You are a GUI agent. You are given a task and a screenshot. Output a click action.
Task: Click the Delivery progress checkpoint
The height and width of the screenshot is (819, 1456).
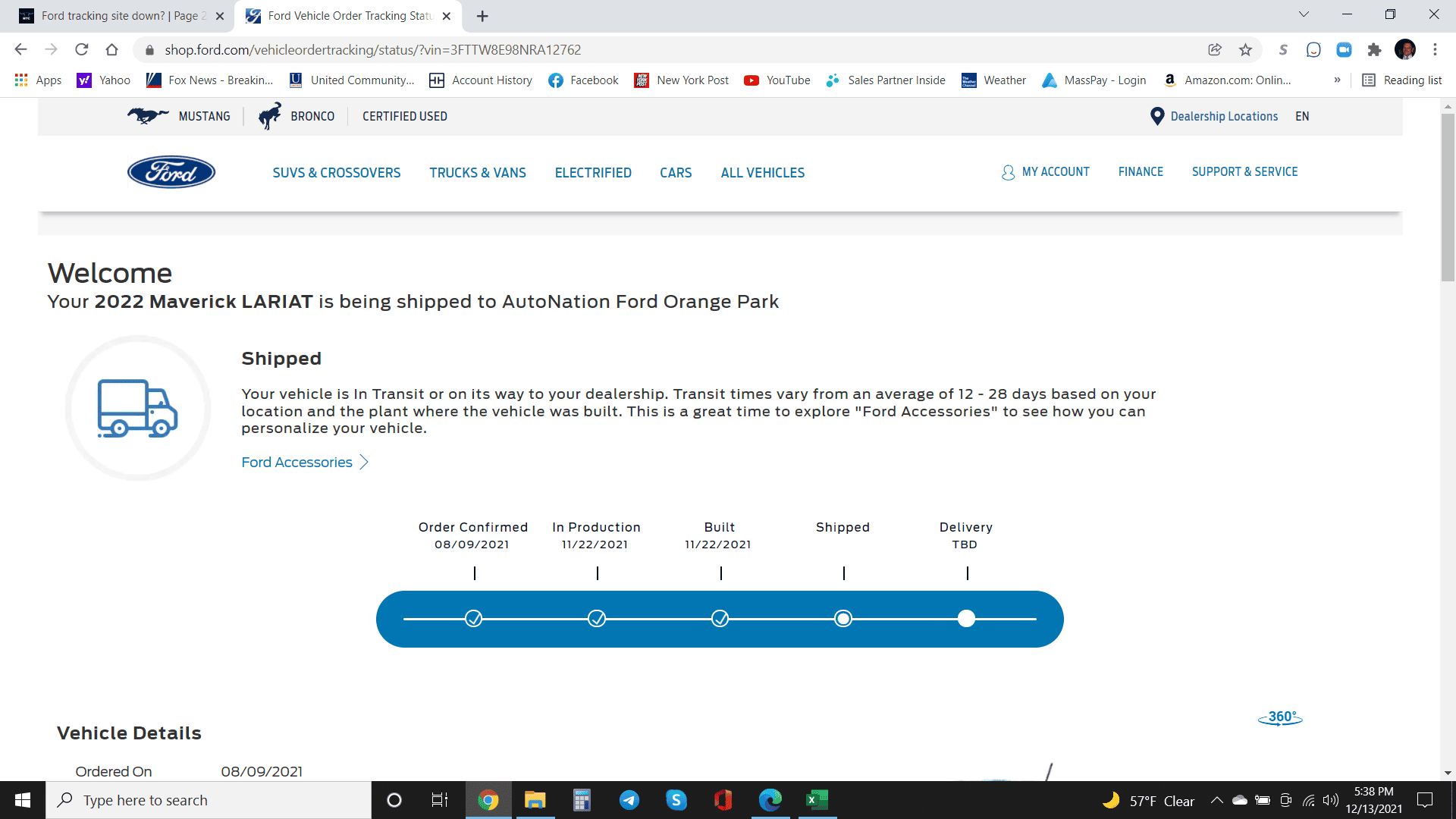(966, 619)
